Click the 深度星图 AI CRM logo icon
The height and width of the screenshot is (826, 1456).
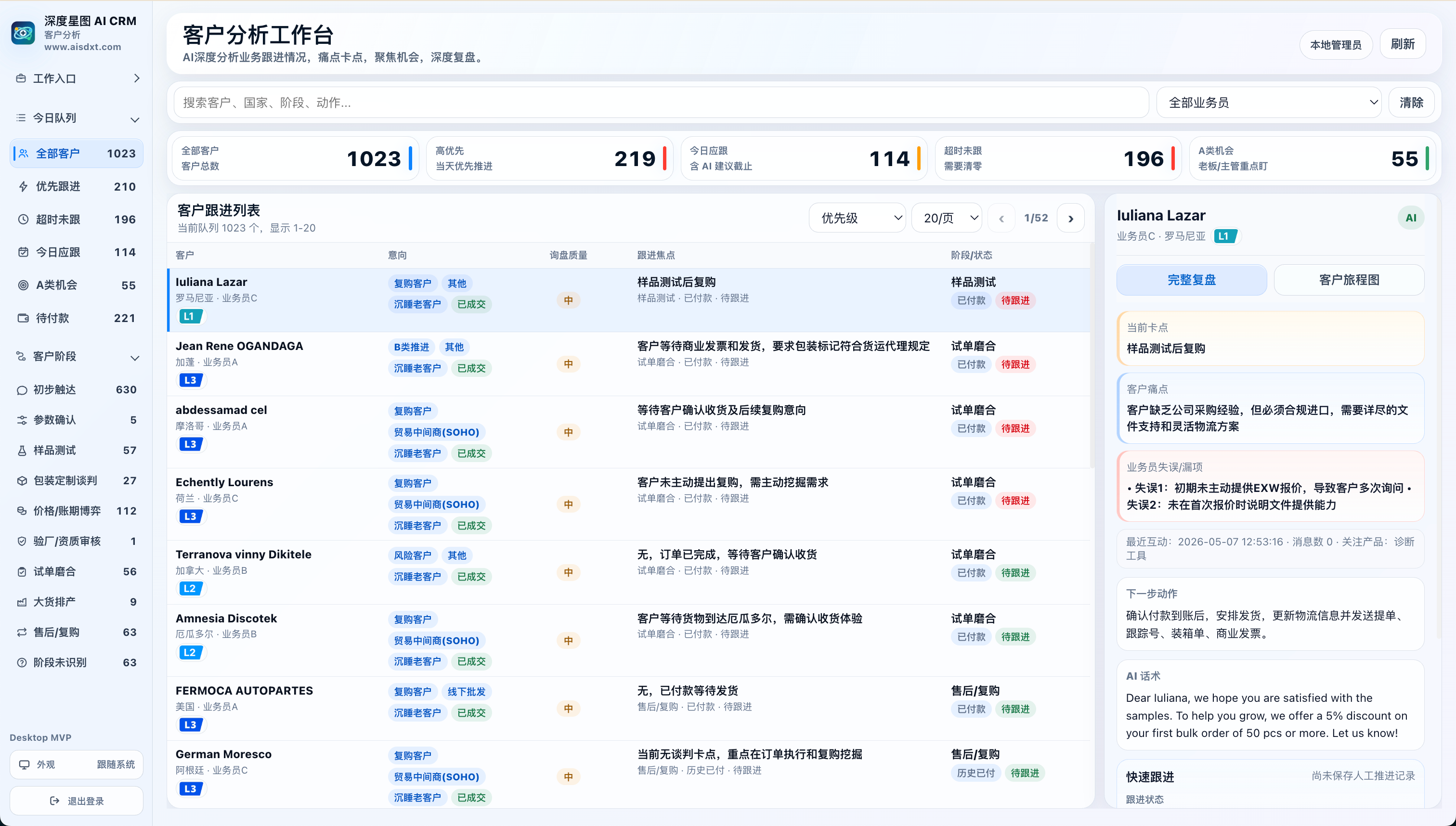[23, 34]
